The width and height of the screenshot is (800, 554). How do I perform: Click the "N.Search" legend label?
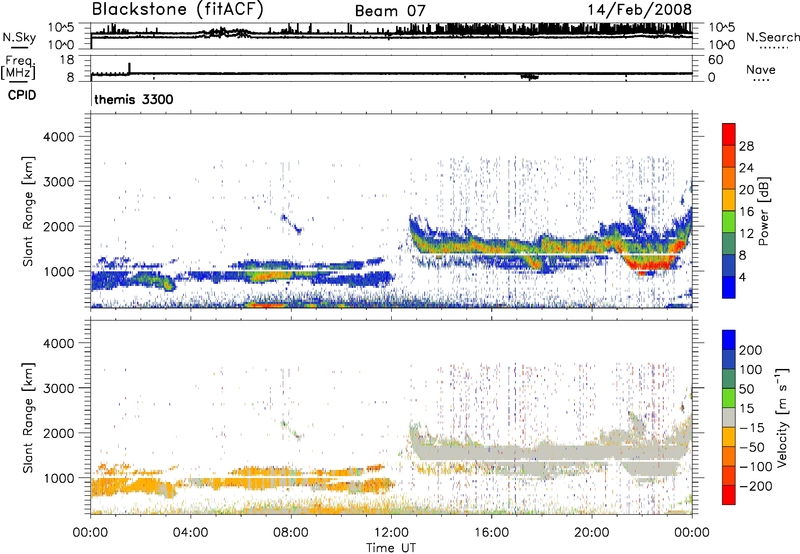pos(773,37)
